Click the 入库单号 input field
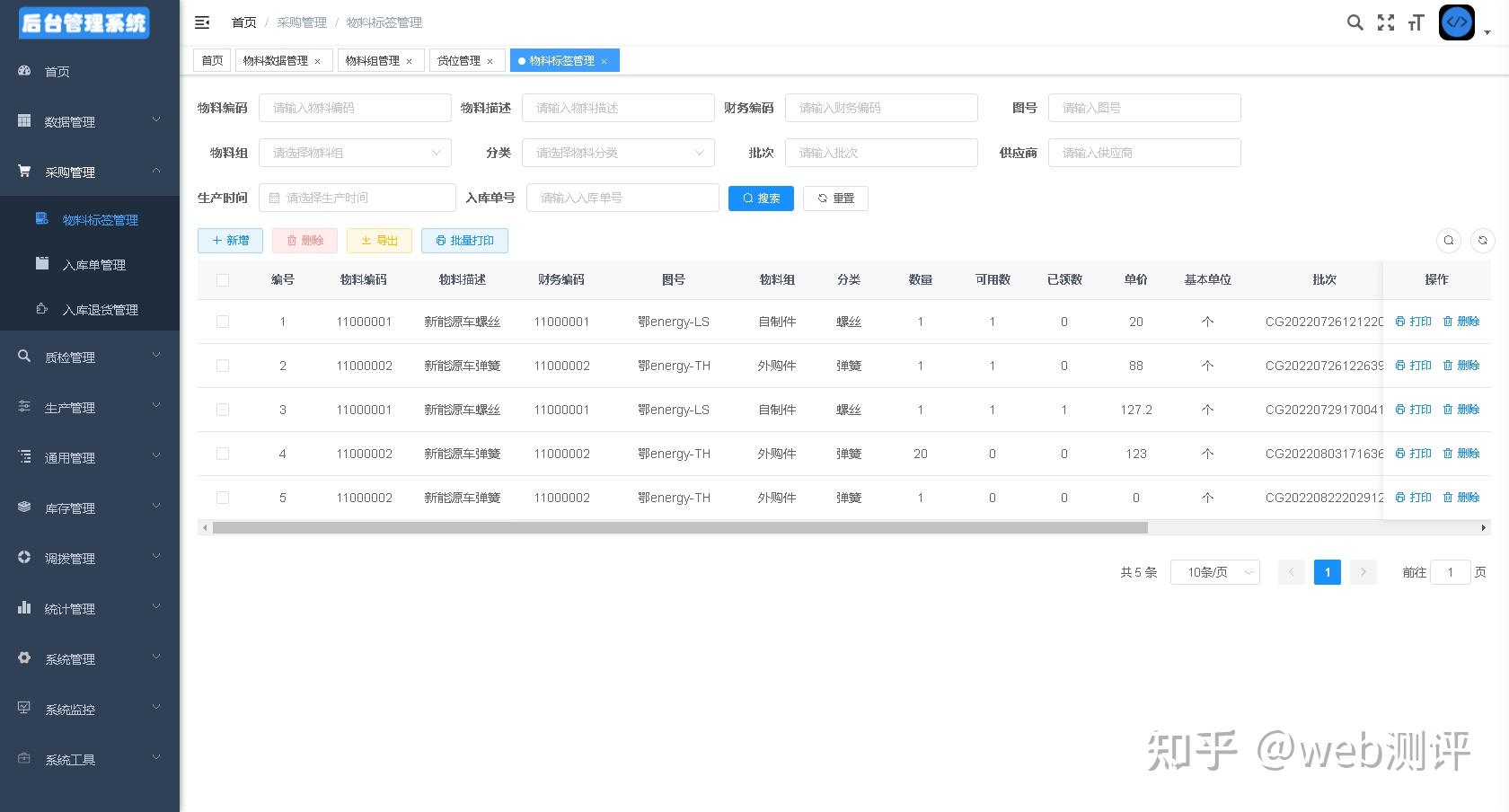Image resolution: width=1509 pixels, height=812 pixels. (622, 198)
